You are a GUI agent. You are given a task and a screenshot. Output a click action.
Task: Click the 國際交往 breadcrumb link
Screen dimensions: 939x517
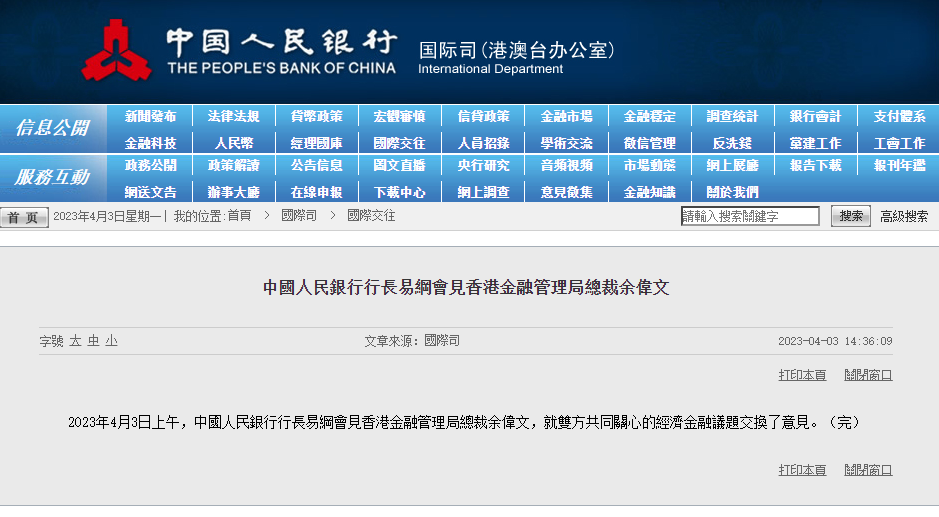(371, 216)
